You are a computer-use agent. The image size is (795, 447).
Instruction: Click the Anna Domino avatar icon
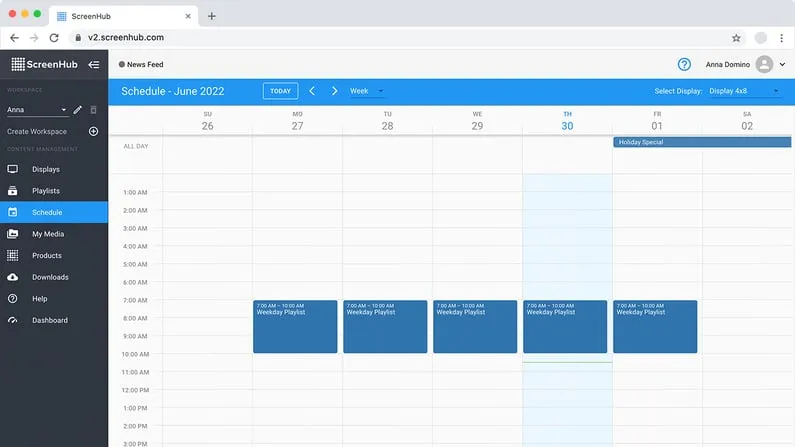pyautogui.click(x=764, y=64)
